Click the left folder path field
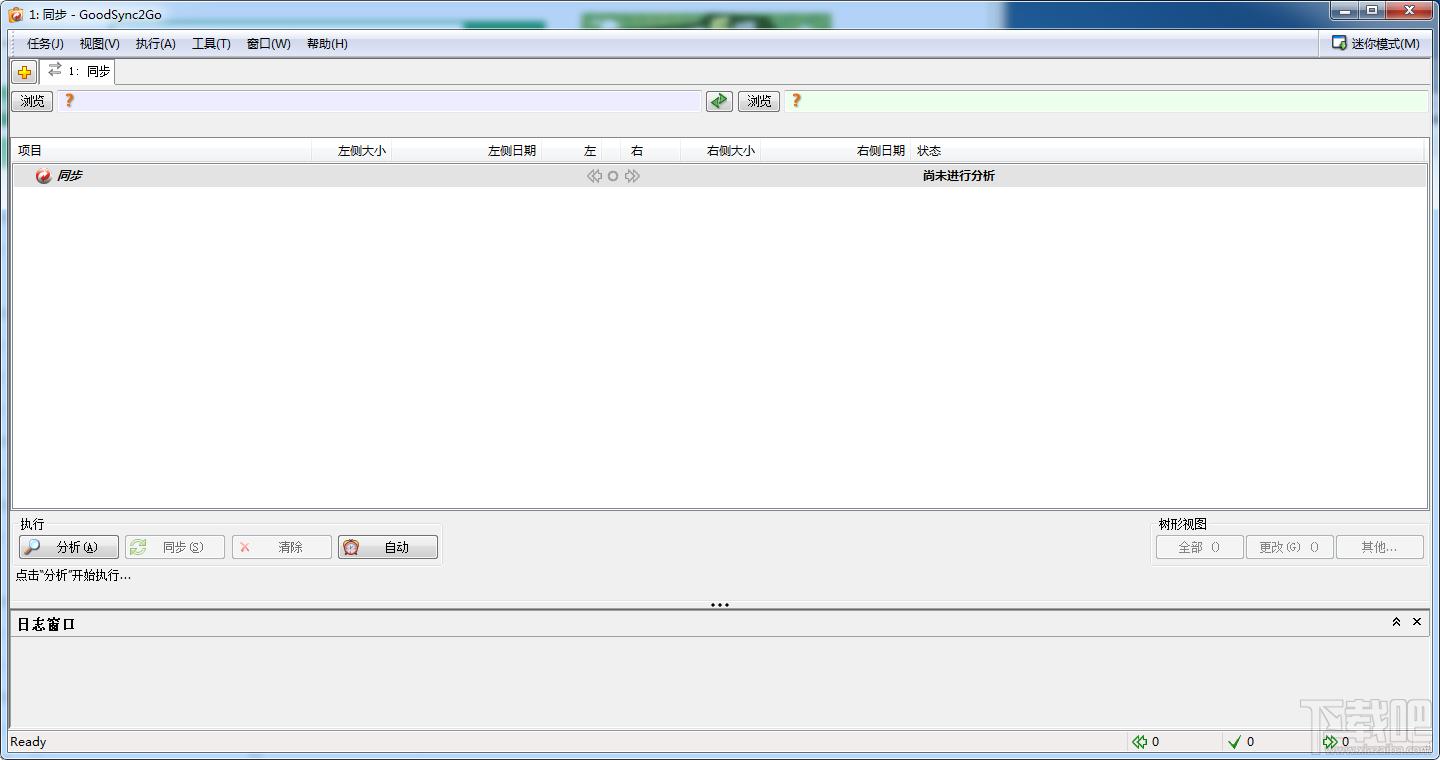The height and width of the screenshot is (760, 1440). click(x=380, y=101)
